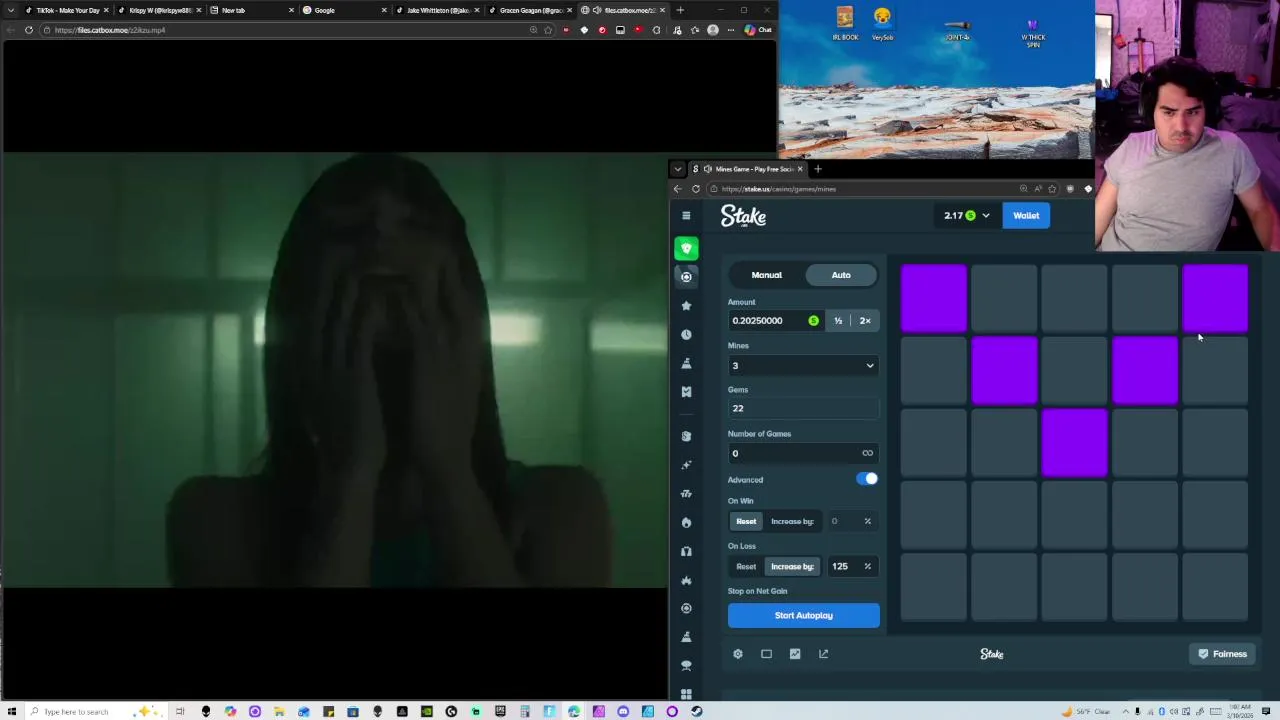
Task: Open game settings gear below Start Autoplay
Action: tap(738, 654)
